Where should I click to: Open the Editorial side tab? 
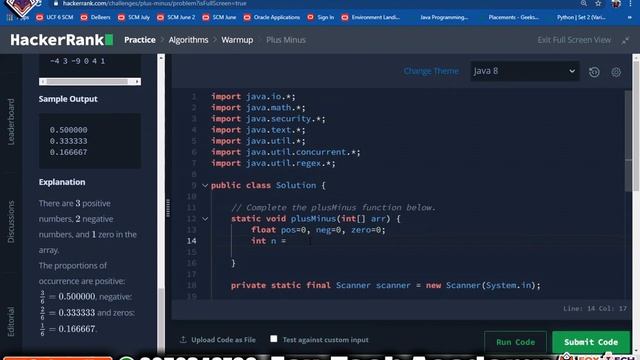click(11, 322)
